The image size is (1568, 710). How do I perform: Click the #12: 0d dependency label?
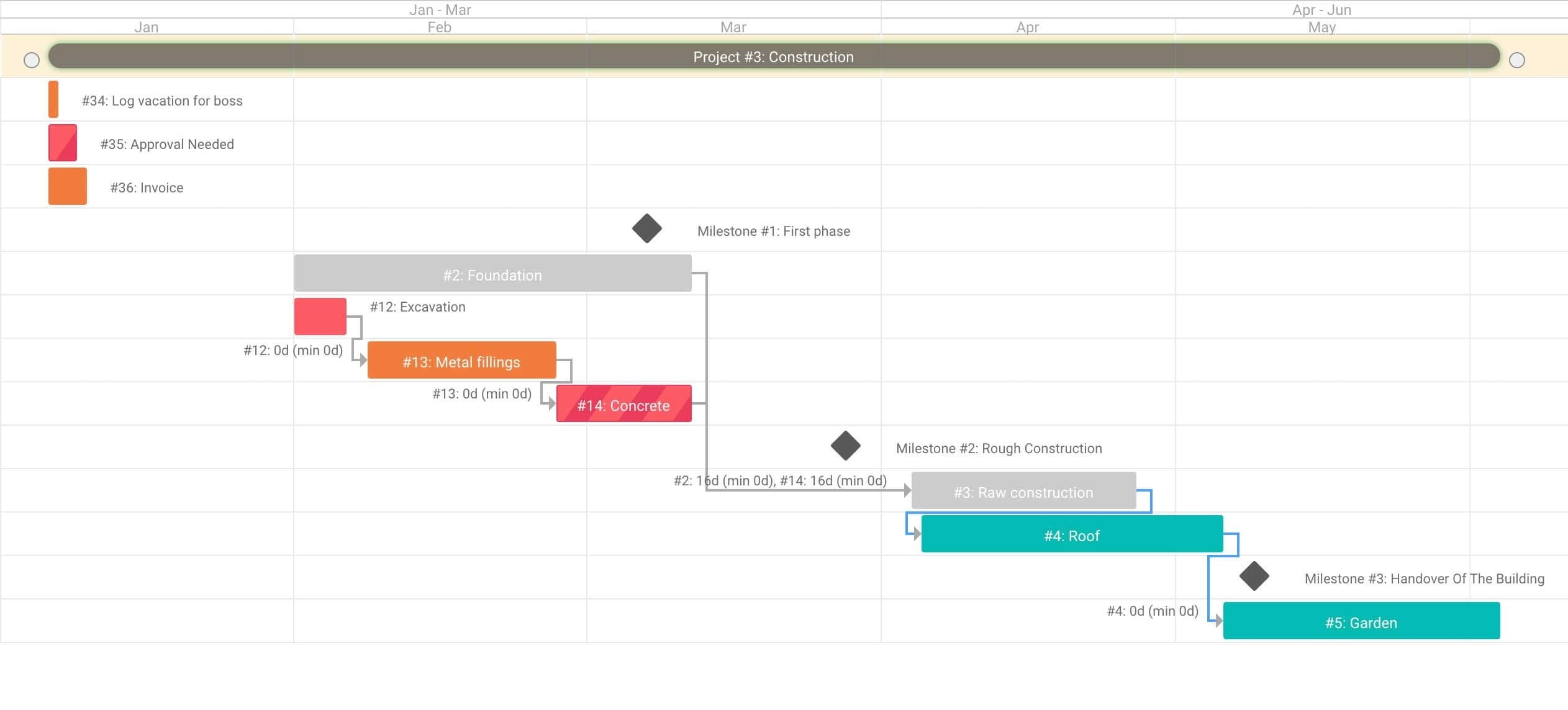point(292,350)
